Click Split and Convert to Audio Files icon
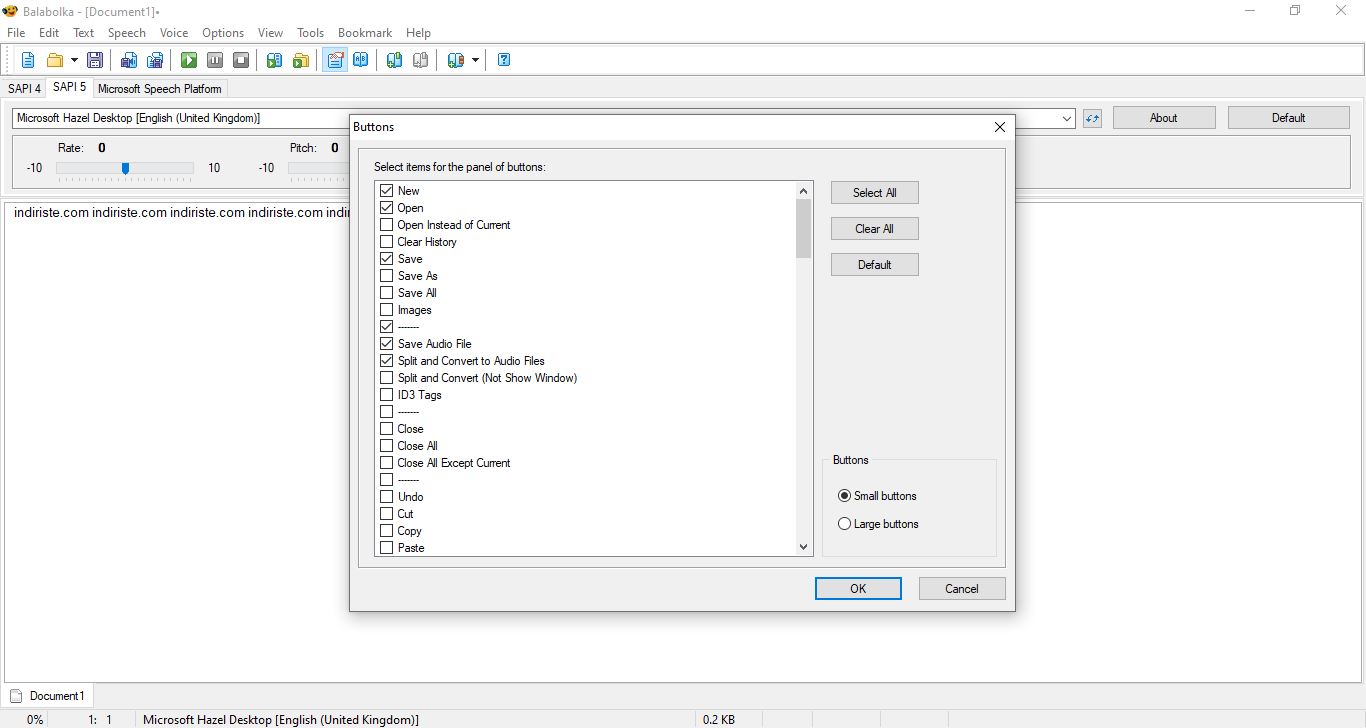 pos(155,60)
